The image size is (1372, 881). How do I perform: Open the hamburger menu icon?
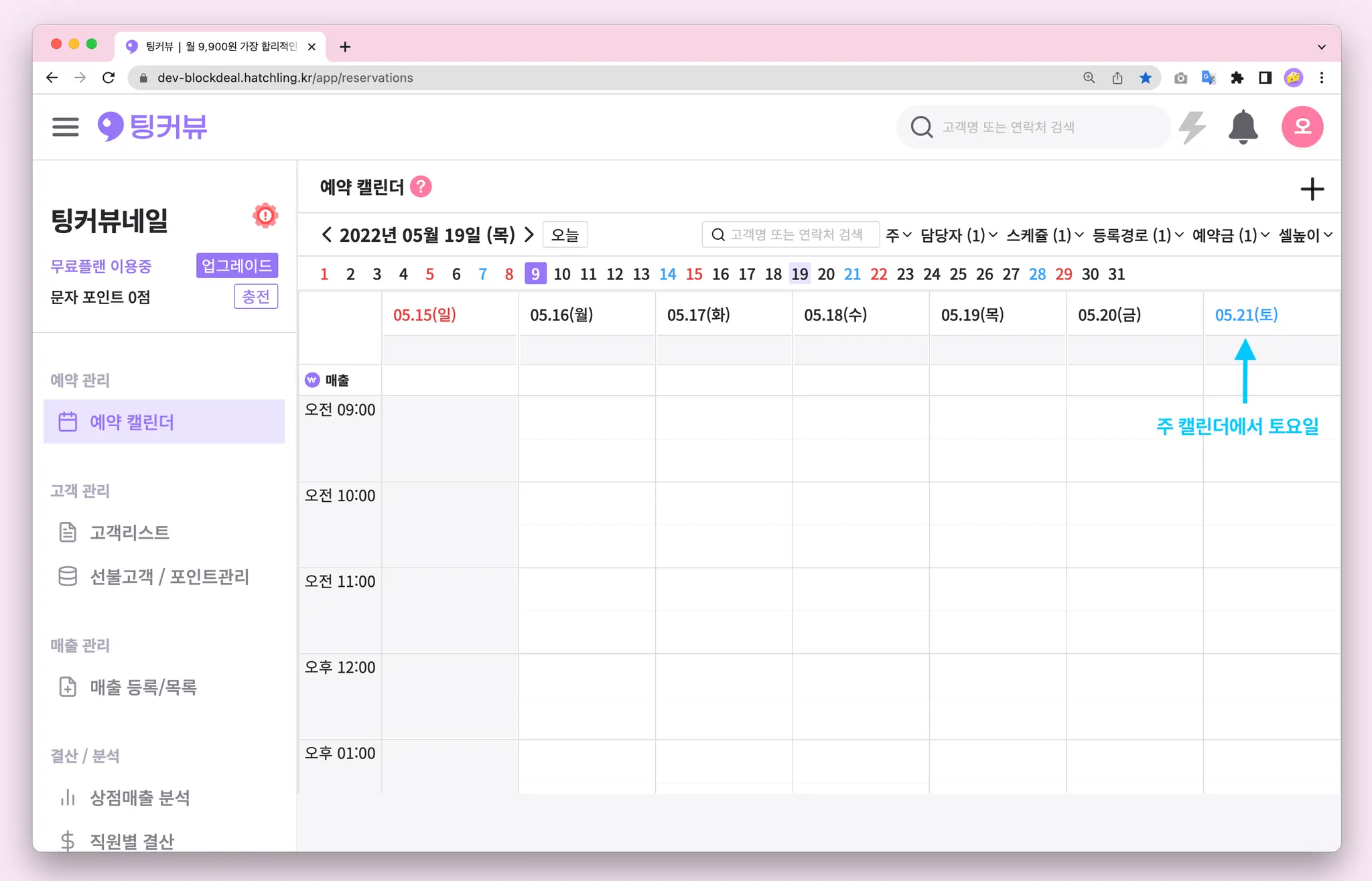65,127
